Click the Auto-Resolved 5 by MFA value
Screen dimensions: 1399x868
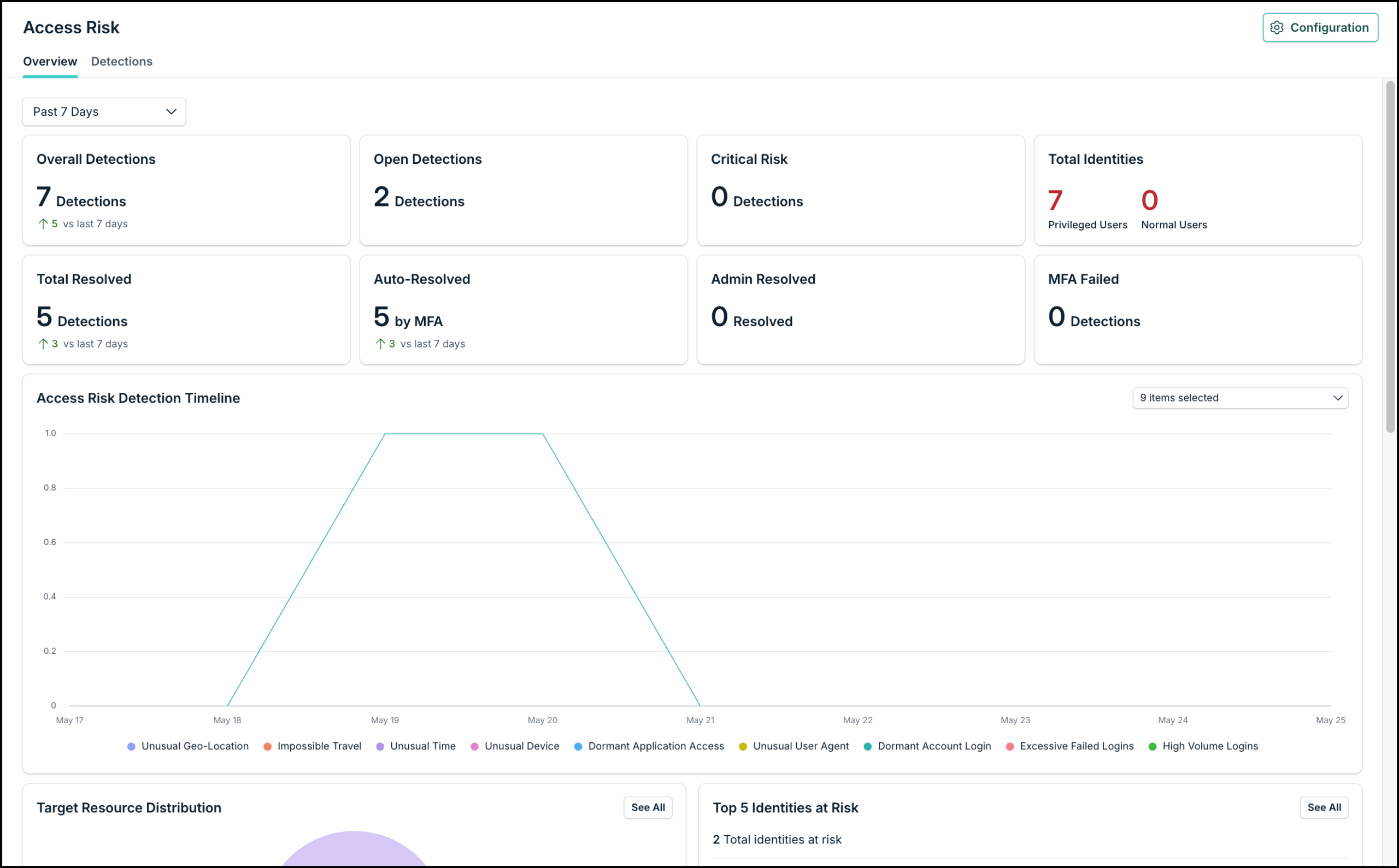pos(408,317)
